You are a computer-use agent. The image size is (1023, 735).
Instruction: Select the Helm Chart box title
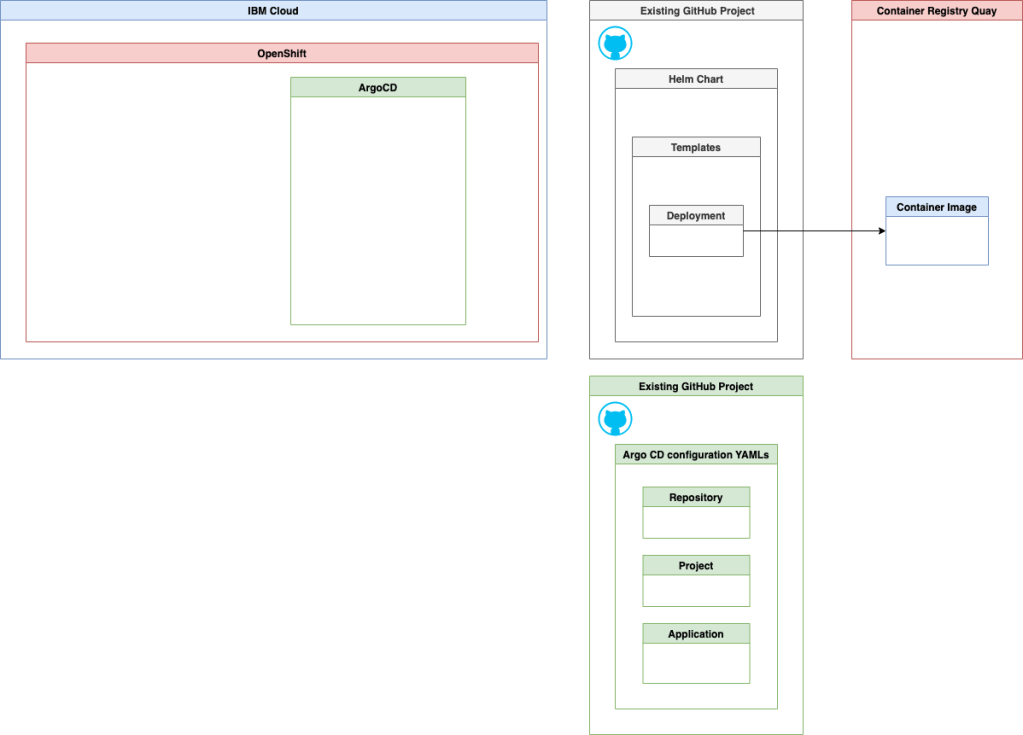696,79
